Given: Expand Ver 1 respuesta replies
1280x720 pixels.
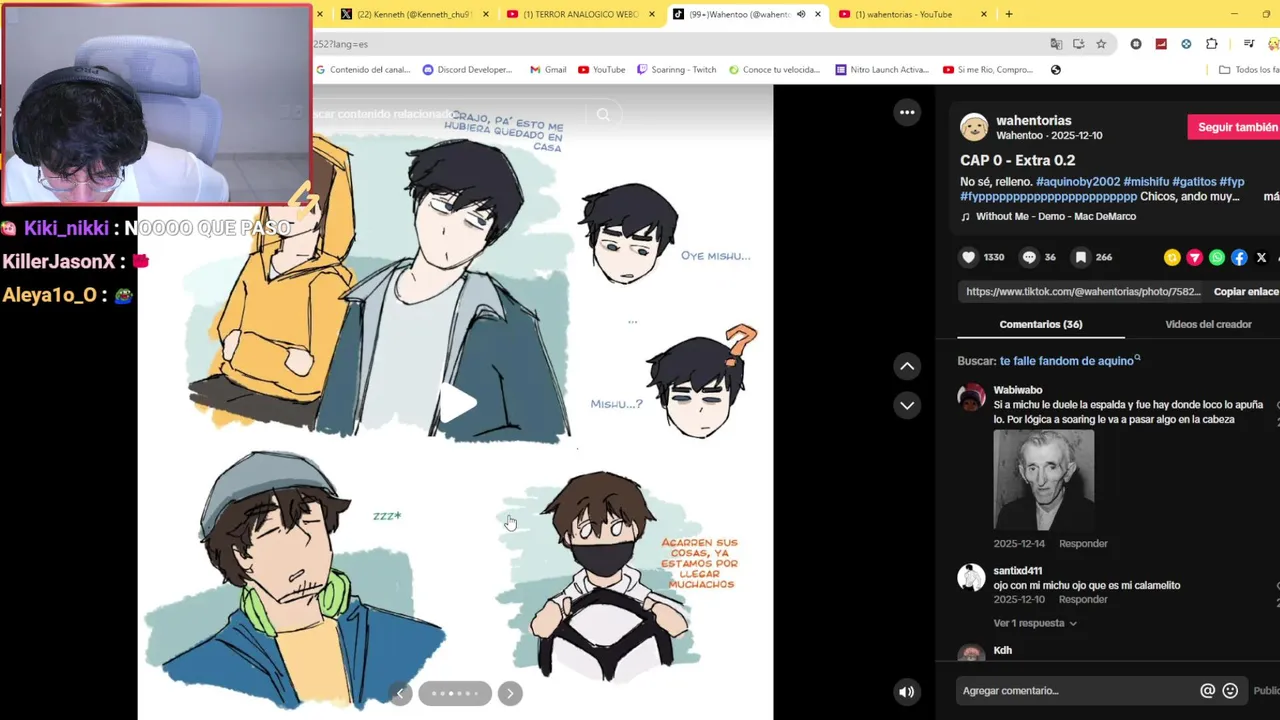Looking at the screenshot, I should (x=1035, y=623).
